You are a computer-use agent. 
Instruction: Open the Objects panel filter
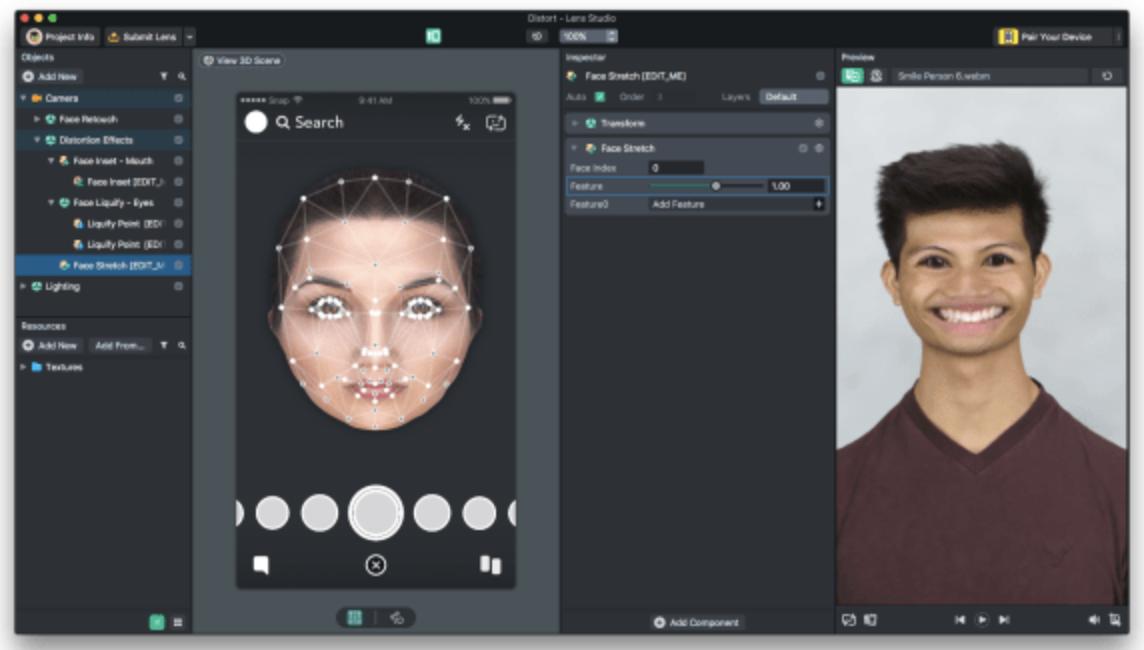click(x=163, y=77)
